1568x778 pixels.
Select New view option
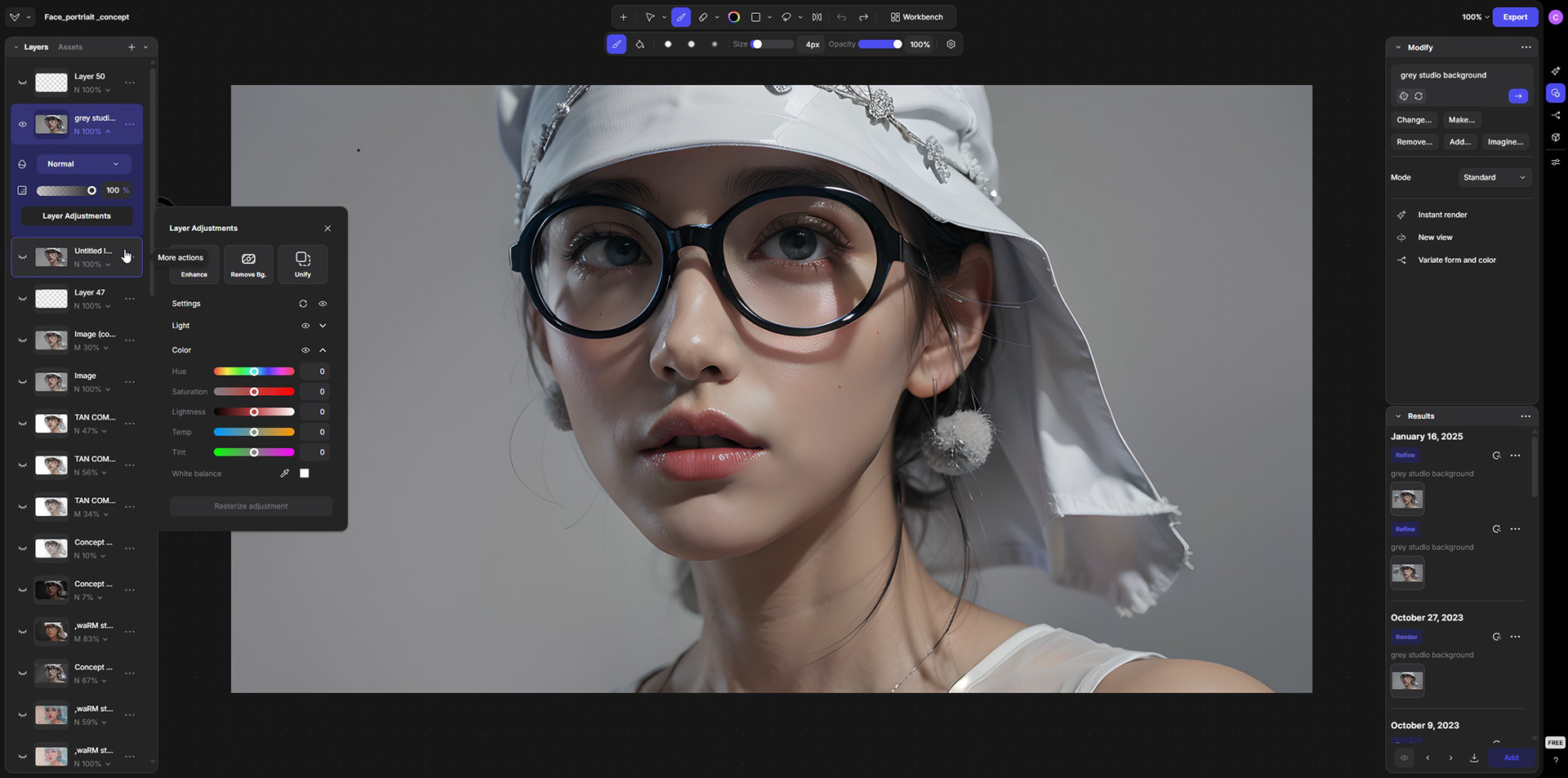[1435, 238]
